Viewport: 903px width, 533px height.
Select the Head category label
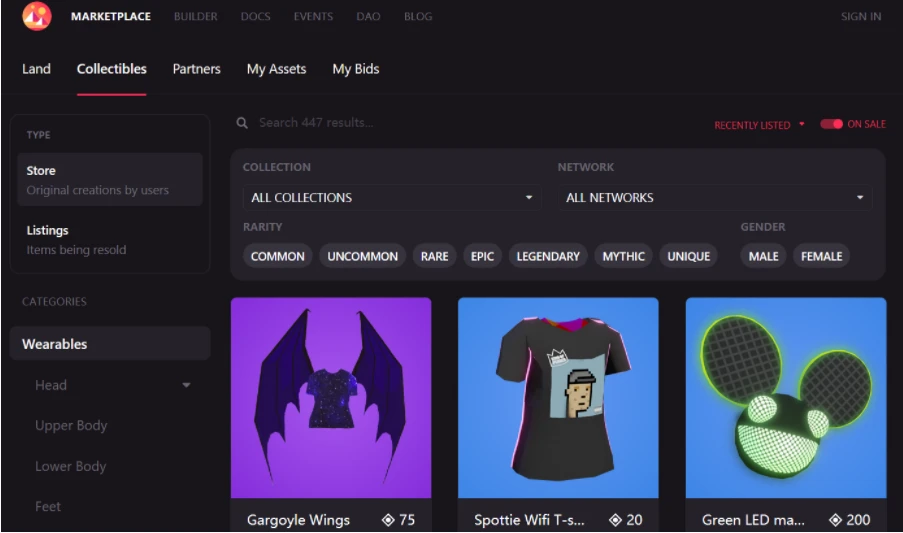click(x=51, y=385)
